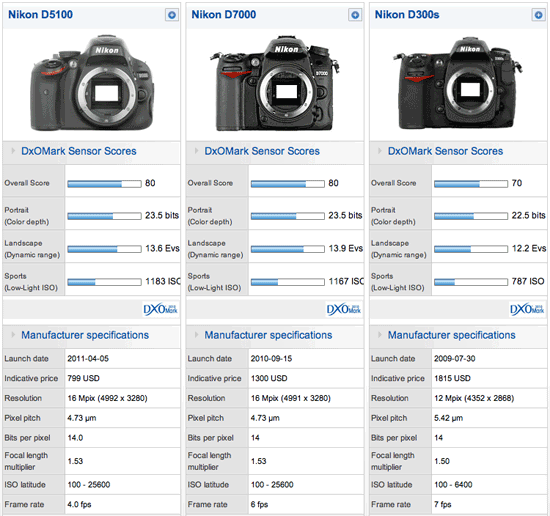Select the 4.0 fps frame rate value
Viewport: 550px width, 516px height.
(x=79, y=504)
